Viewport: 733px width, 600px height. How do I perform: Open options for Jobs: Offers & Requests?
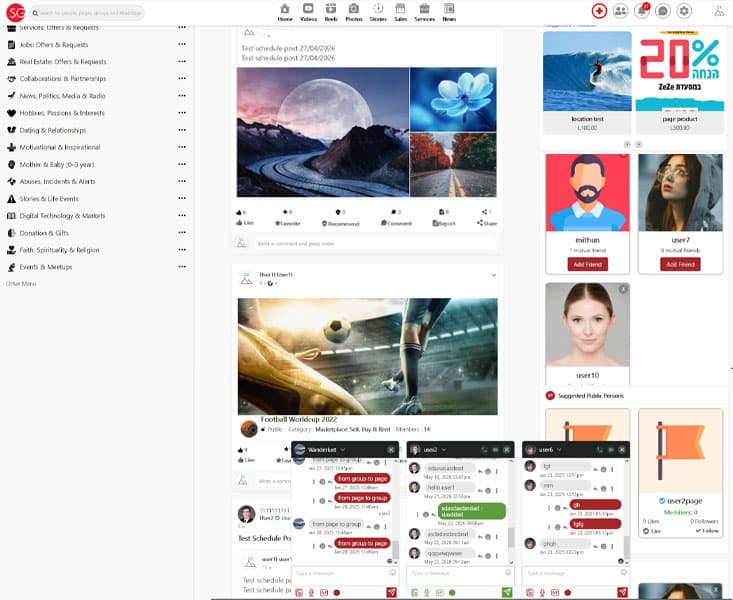[x=182, y=44]
